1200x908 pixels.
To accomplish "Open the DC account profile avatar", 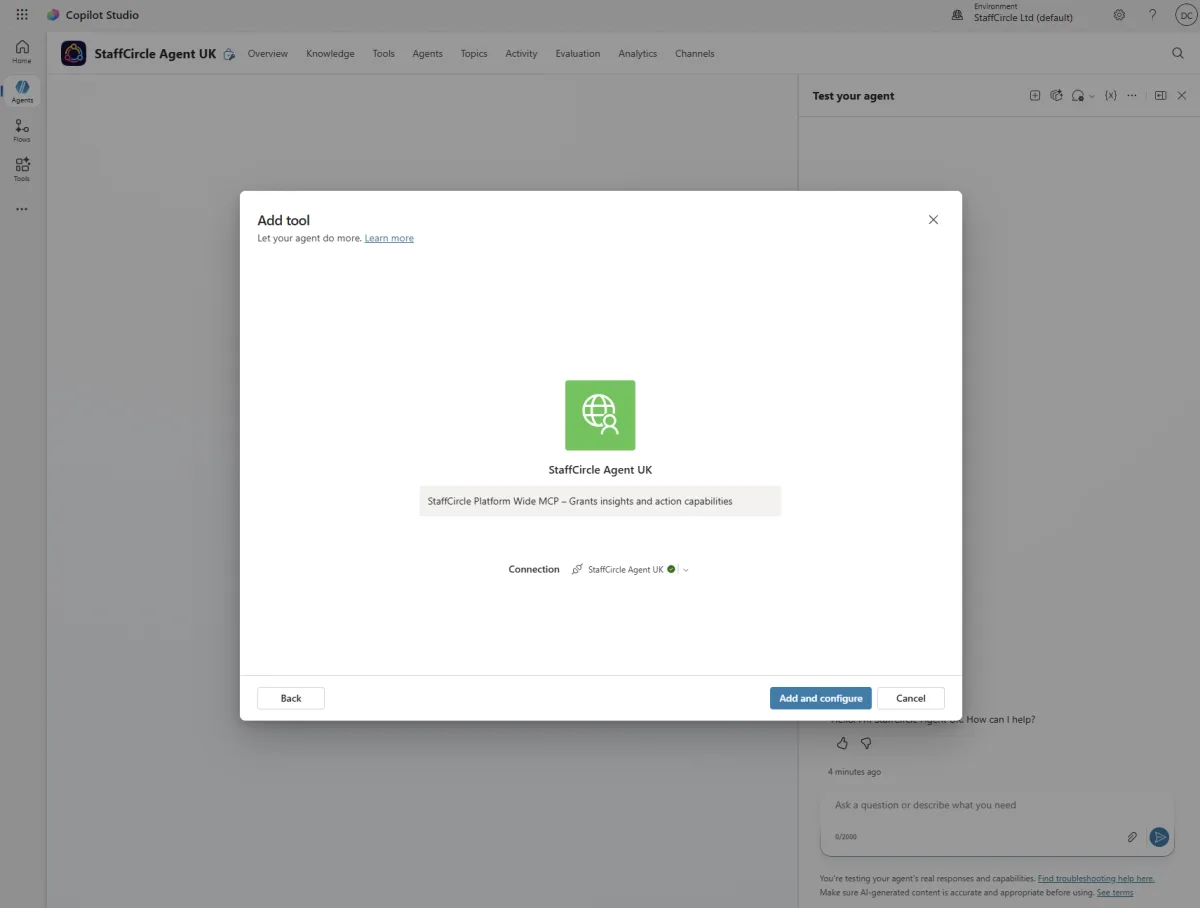I will pos(1186,15).
